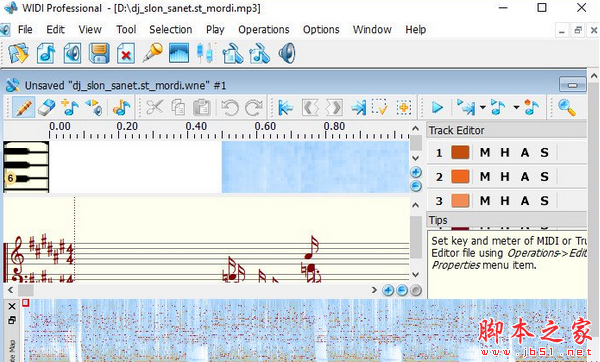Click the large speaker icon
Image resolution: width=600 pixels, height=362 pixels.
pos(287,53)
